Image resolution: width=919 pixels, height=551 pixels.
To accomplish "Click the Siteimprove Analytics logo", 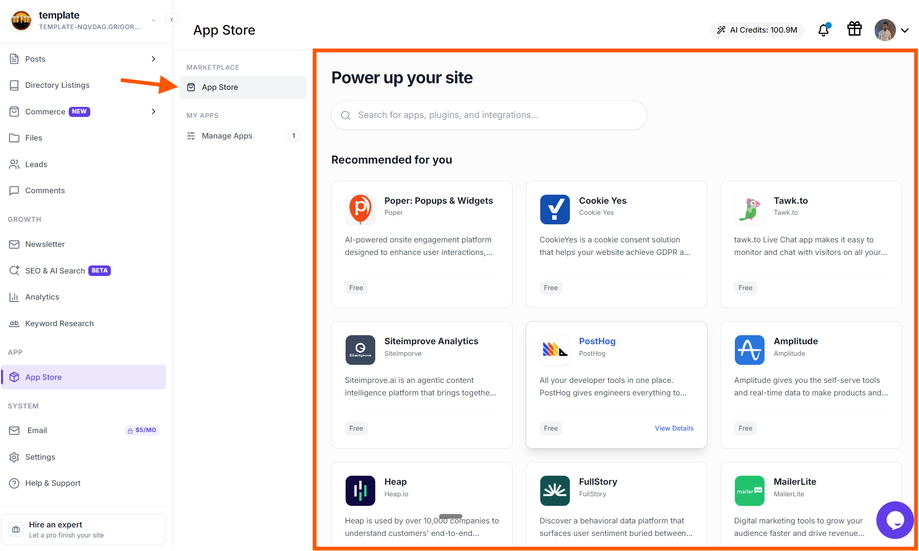I will tap(360, 350).
